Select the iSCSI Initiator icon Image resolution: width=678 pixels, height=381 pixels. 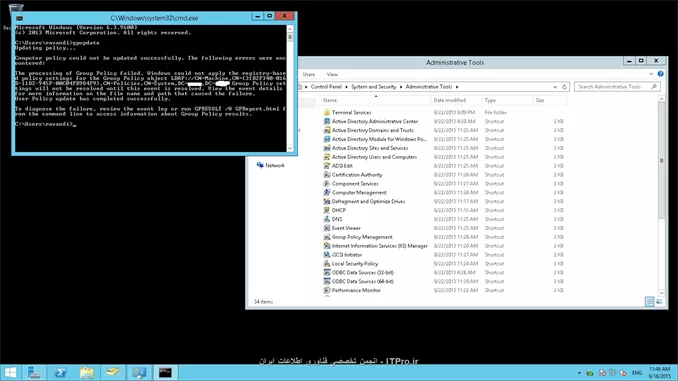[327, 255]
